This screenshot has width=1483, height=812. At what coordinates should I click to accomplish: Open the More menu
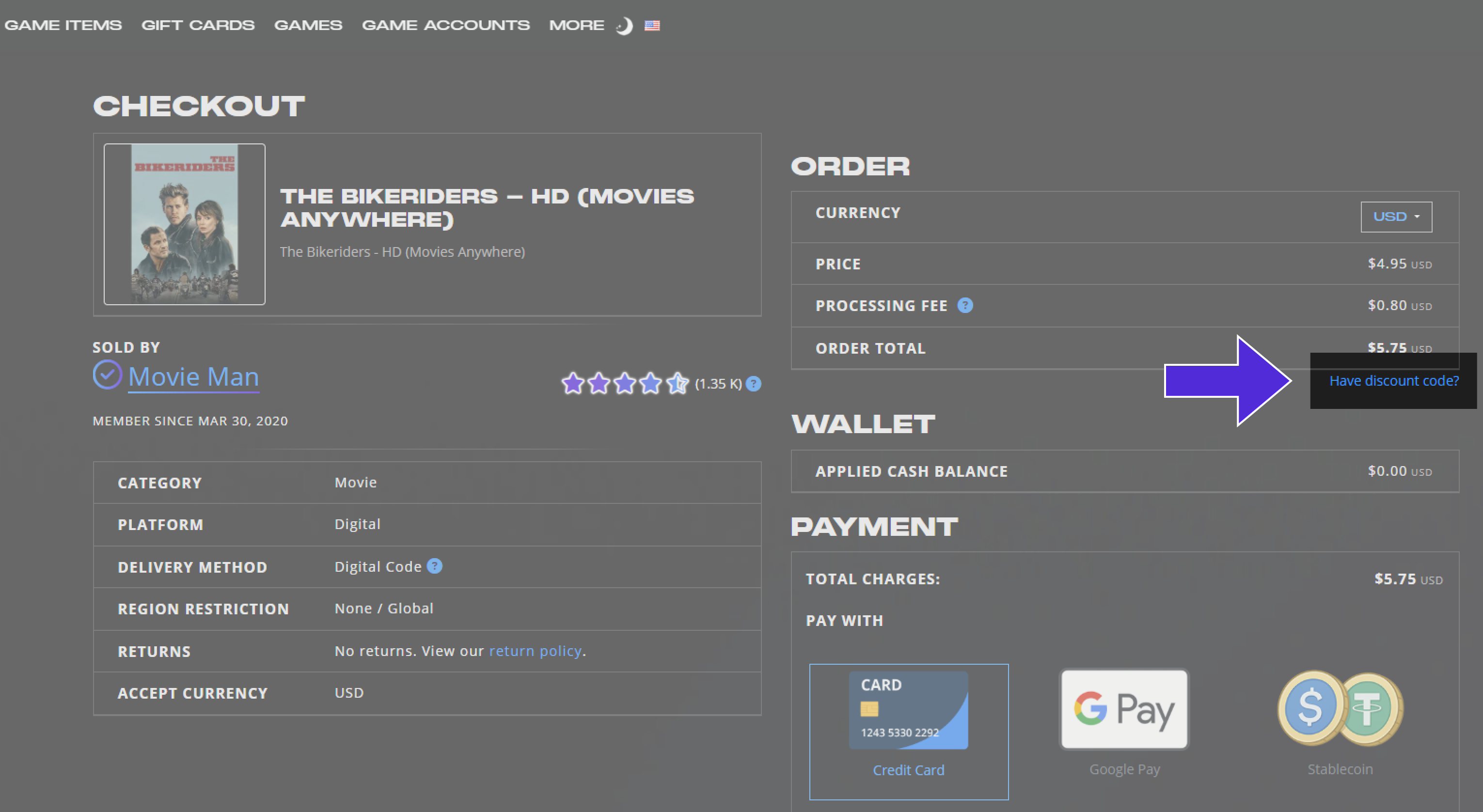pyautogui.click(x=576, y=25)
